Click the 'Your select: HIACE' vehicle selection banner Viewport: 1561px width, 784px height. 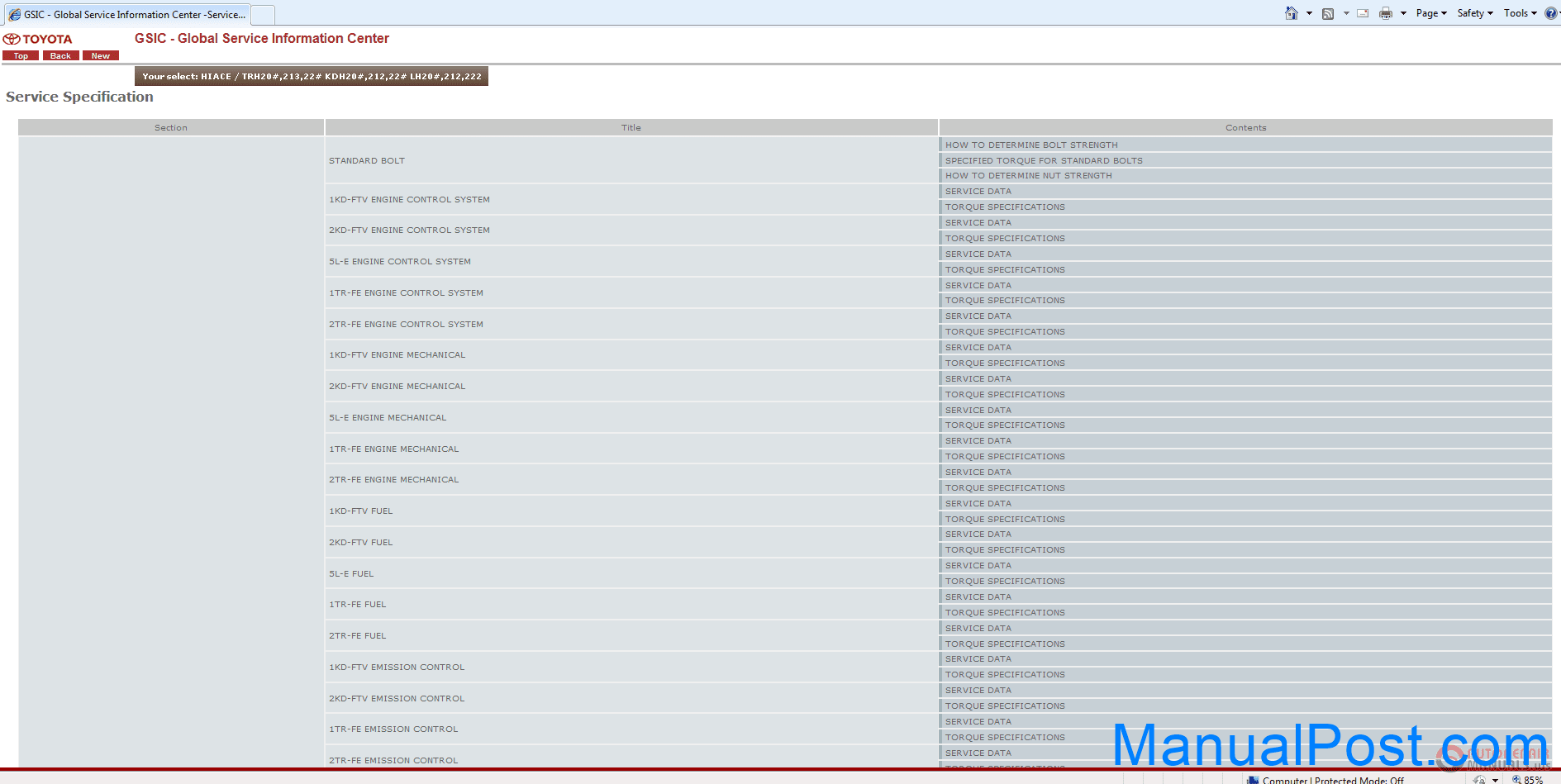[x=312, y=76]
